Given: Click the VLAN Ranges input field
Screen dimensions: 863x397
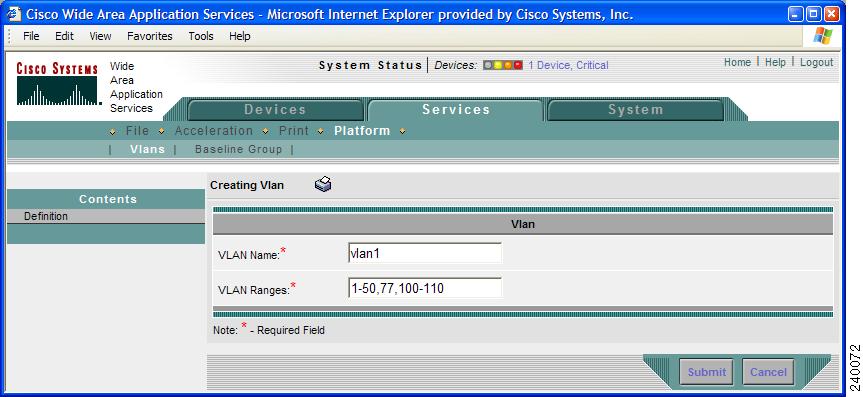Looking at the screenshot, I should pos(424,288).
